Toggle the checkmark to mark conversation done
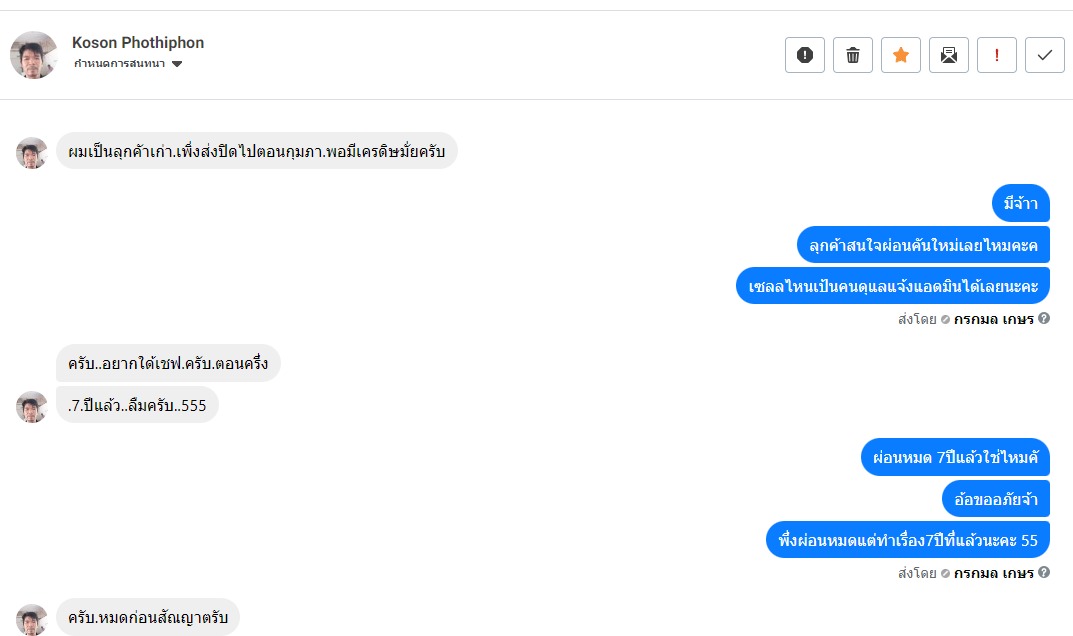The height and width of the screenshot is (636, 1073). click(x=1045, y=55)
